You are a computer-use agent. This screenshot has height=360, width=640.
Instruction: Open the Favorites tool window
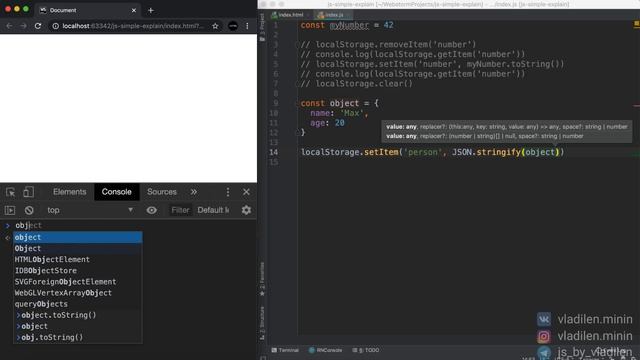(x=262, y=279)
